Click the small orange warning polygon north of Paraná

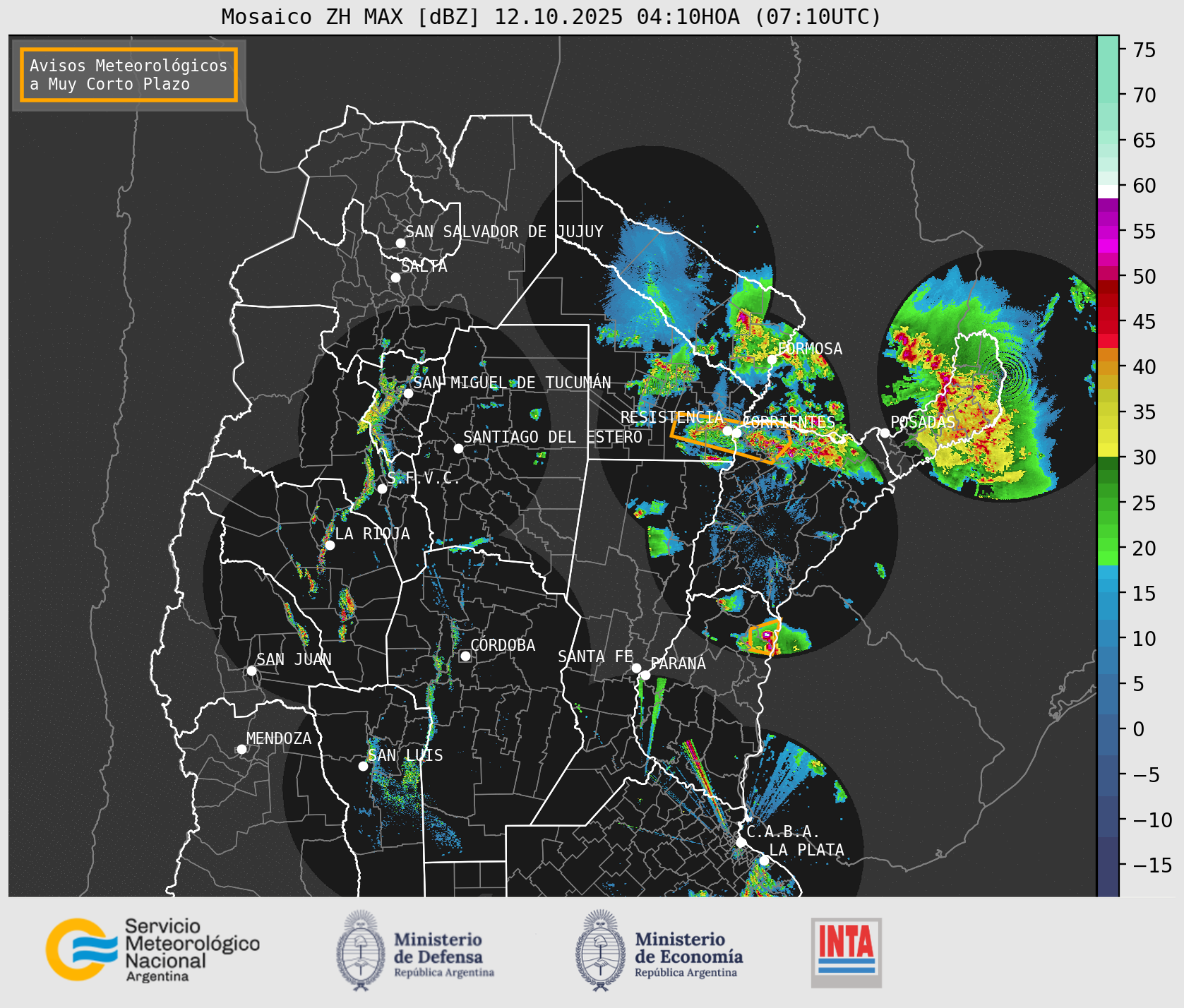pos(764,638)
